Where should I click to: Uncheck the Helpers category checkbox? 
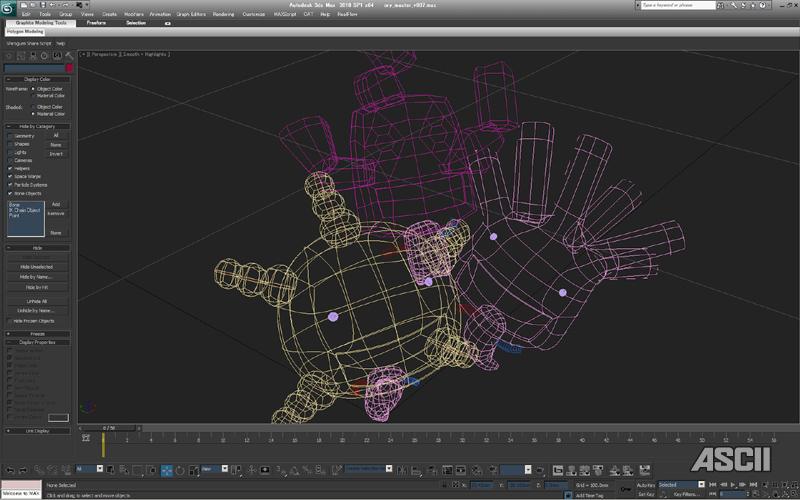[10, 168]
